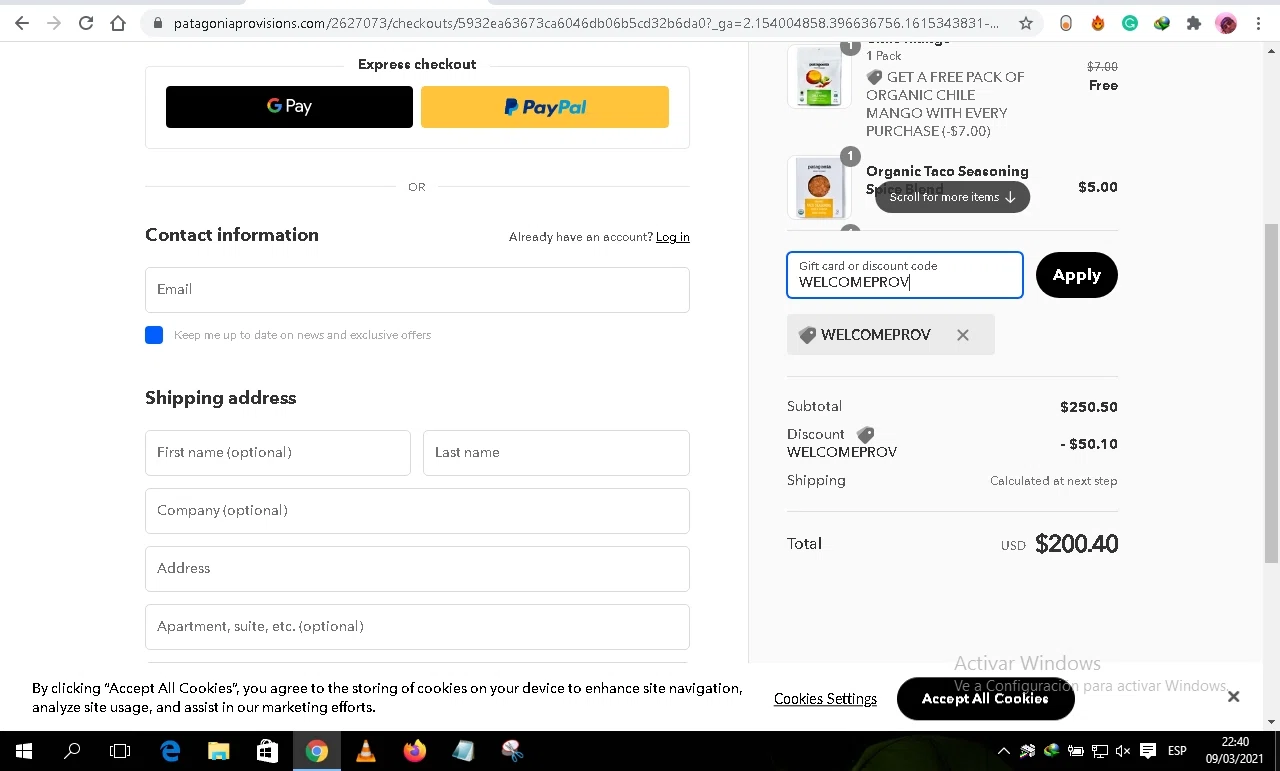Open the Extensions puzzle menu
The width and height of the screenshot is (1280, 771).
[1194, 23]
